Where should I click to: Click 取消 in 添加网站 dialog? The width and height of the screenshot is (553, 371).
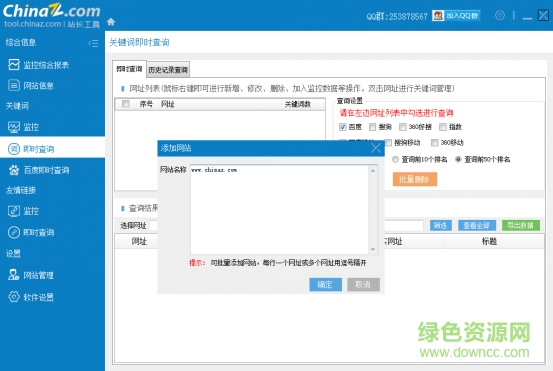coord(363,284)
